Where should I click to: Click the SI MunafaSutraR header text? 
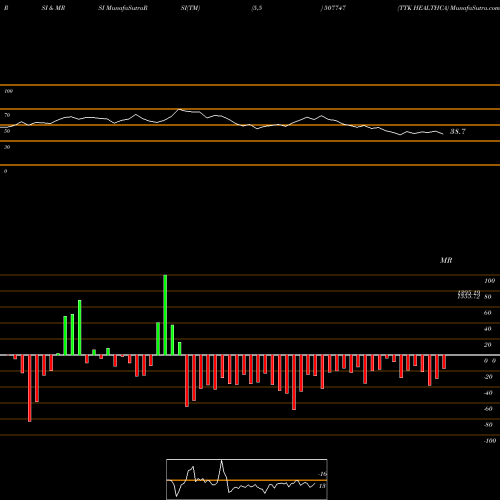(x=123, y=8)
